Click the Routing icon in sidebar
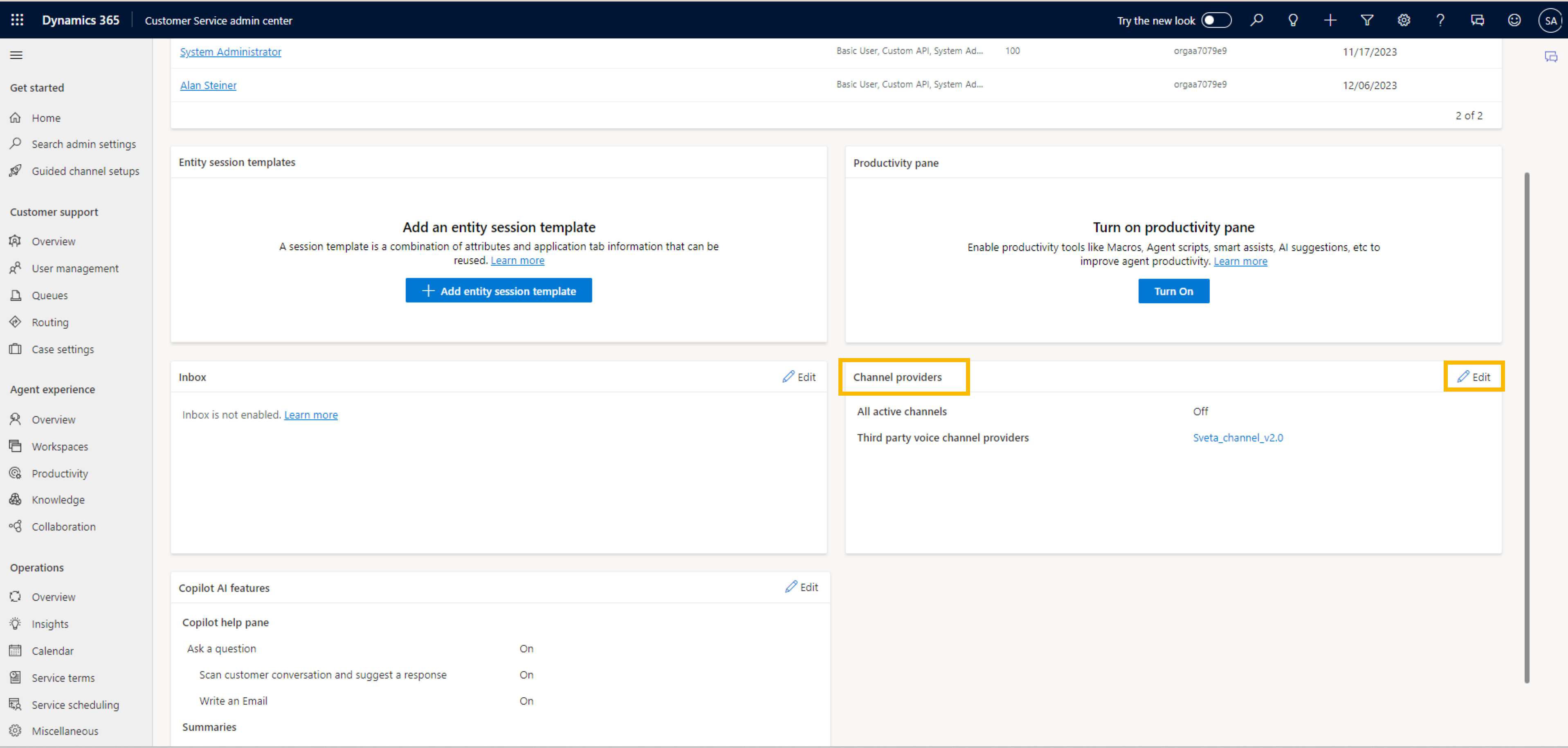The image size is (1568, 748). tap(16, 322)
